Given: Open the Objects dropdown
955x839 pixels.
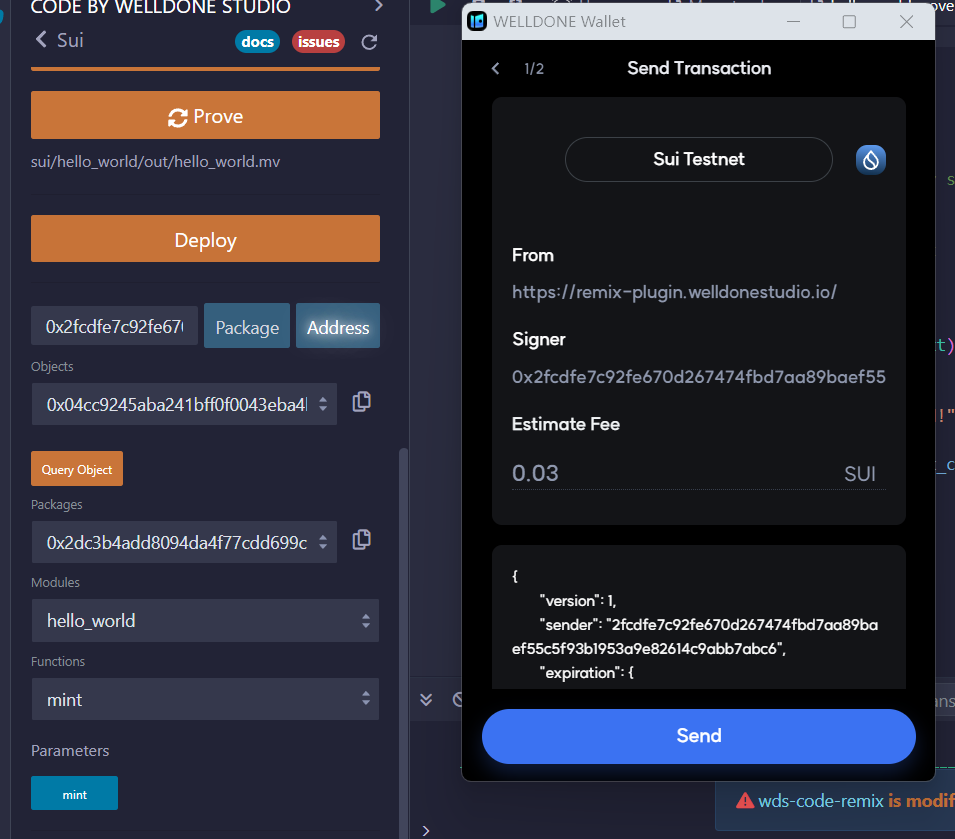Looking at the screenshot, I should point(184,404).
